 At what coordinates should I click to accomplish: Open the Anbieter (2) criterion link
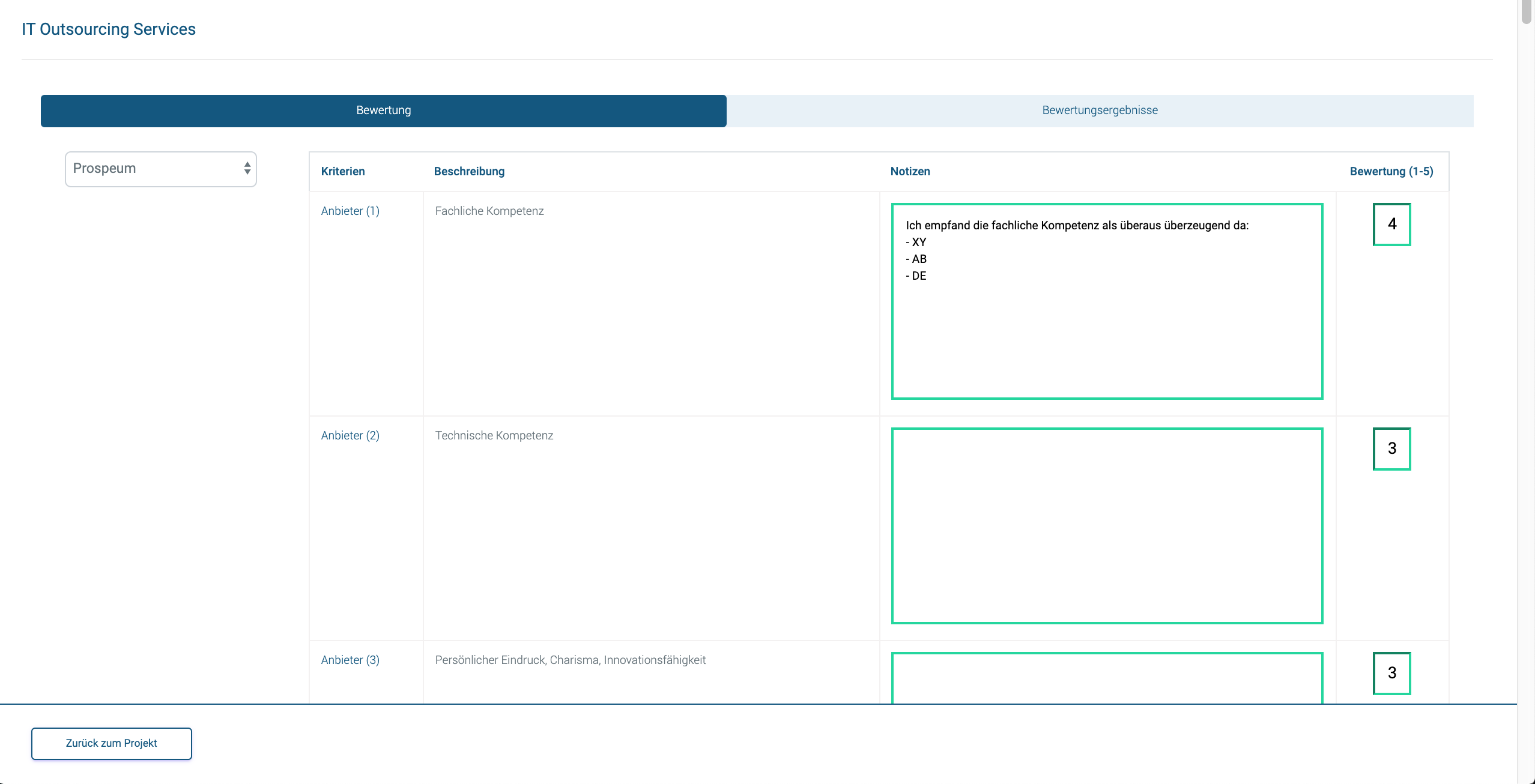tap(350, 435)
